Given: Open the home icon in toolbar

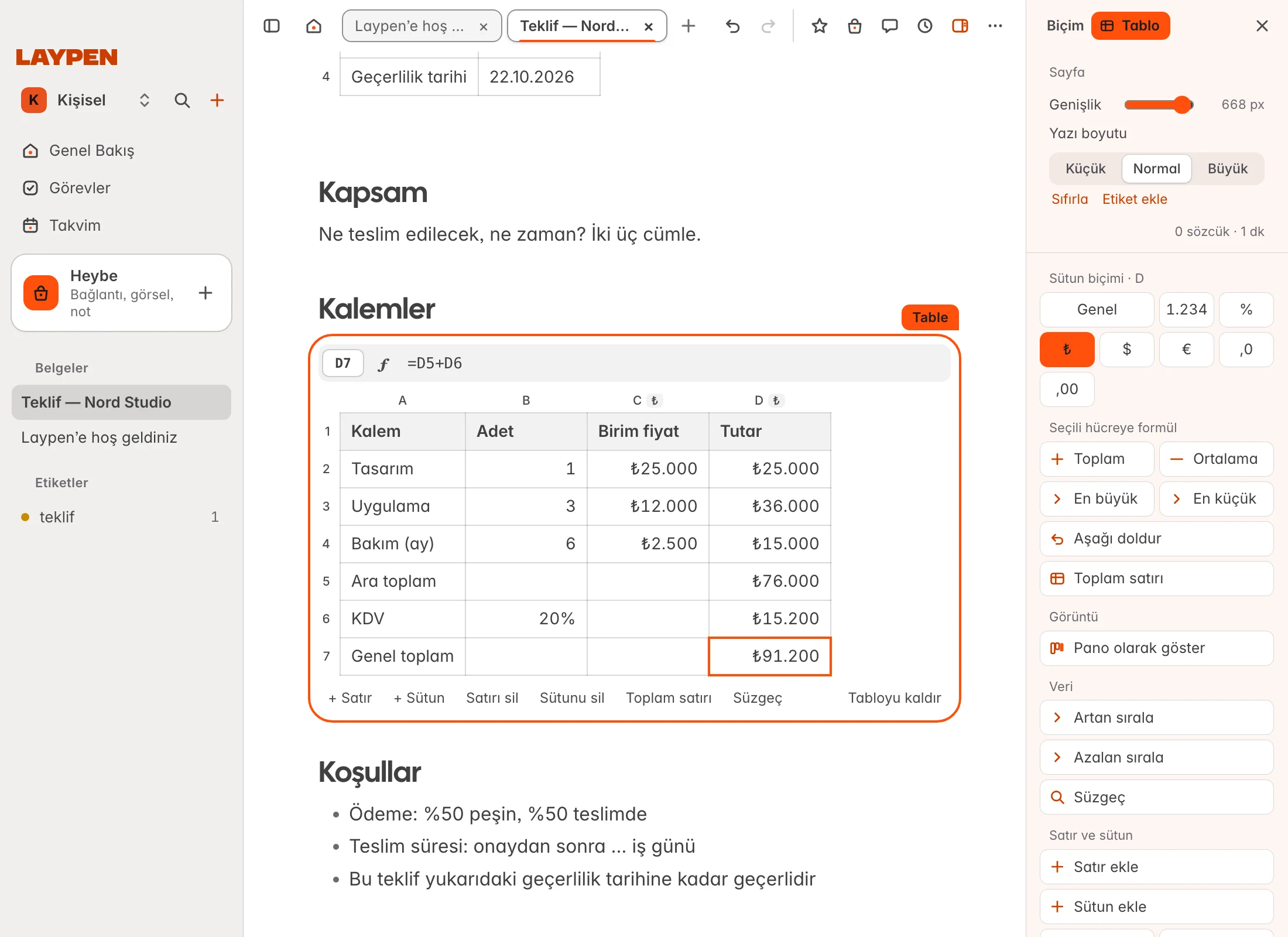Looking at the screenshot, I should pyautogui.click(x=314, y=26).
